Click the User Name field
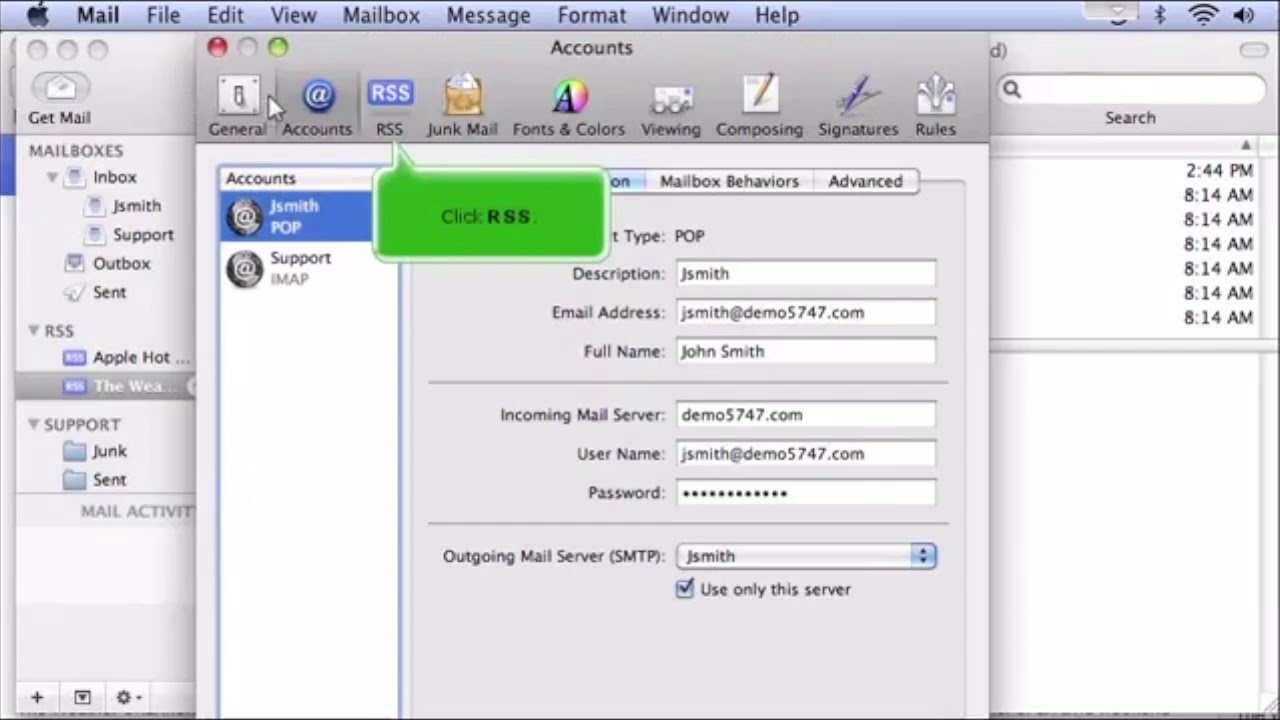Screen dimensions: 1280x720 coord(806,454)
